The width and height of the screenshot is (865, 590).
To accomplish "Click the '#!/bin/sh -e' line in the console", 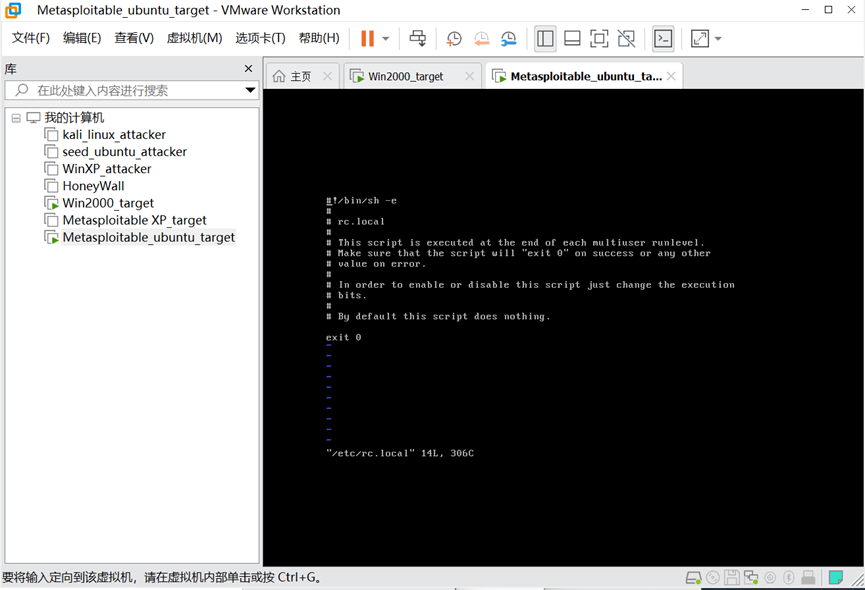I will pos(361,201).
